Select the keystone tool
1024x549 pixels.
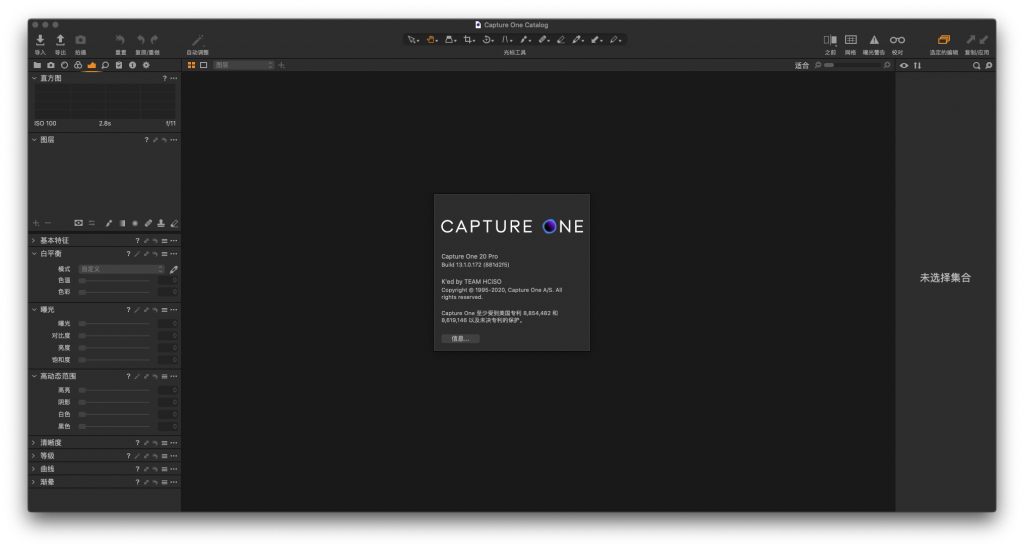[505, 40]
